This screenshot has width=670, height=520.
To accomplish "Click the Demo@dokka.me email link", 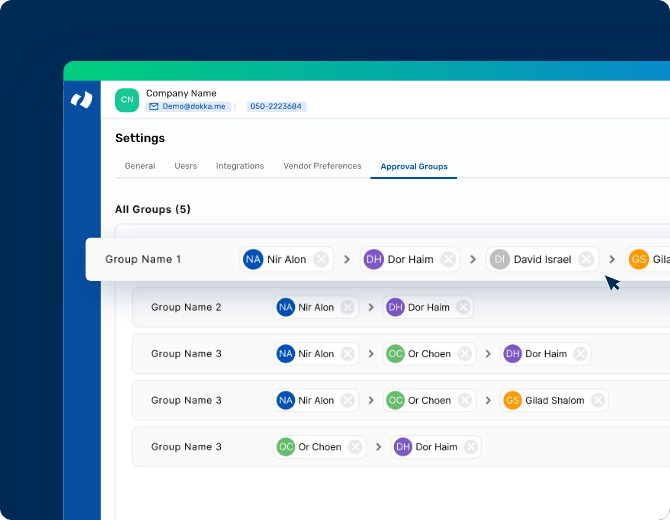I will [189, 106].
